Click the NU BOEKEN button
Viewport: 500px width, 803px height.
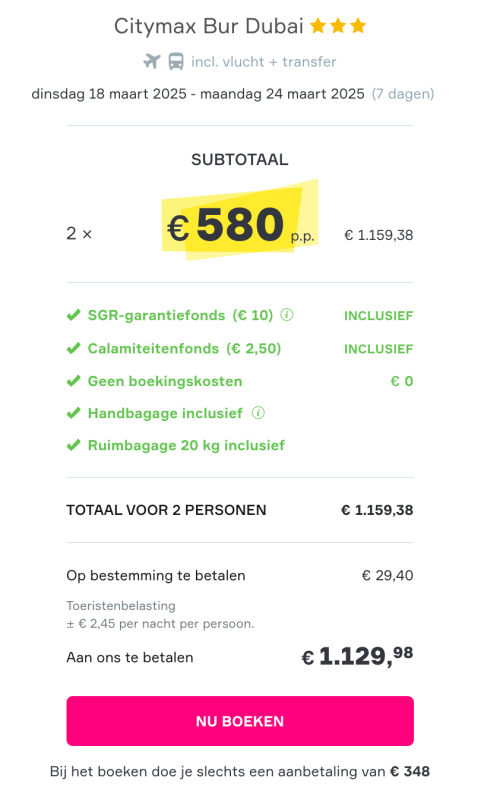point(240,721)
